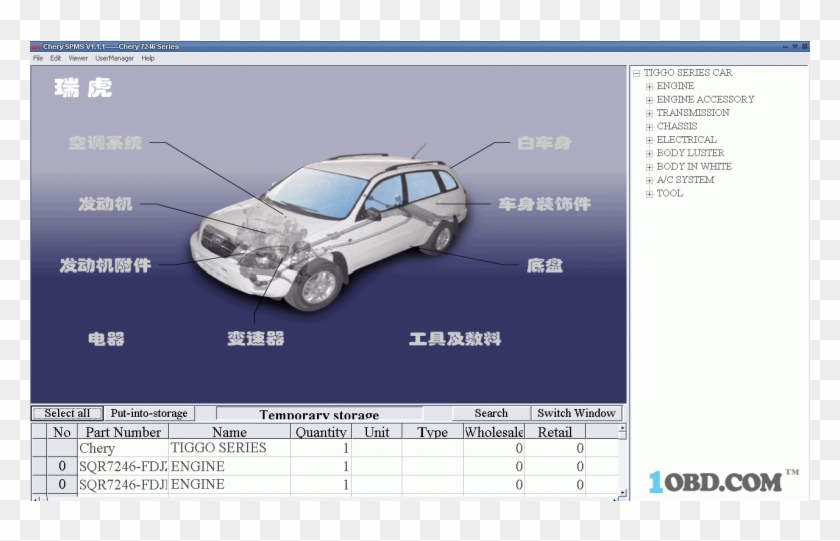
Task: Click the 变速器 label on car diagram
Action: pyautogui.click(x=256, y=338)
